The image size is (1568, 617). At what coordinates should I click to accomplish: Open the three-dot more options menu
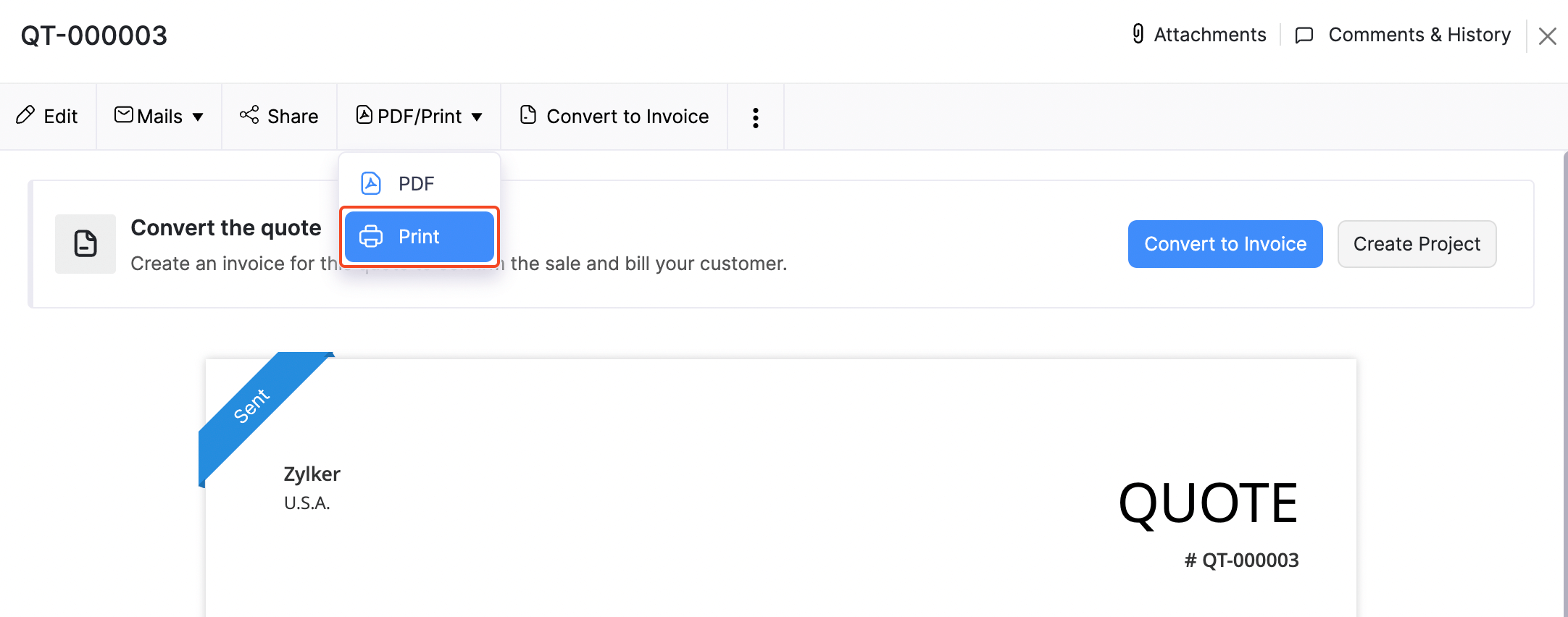click(756, 117)
